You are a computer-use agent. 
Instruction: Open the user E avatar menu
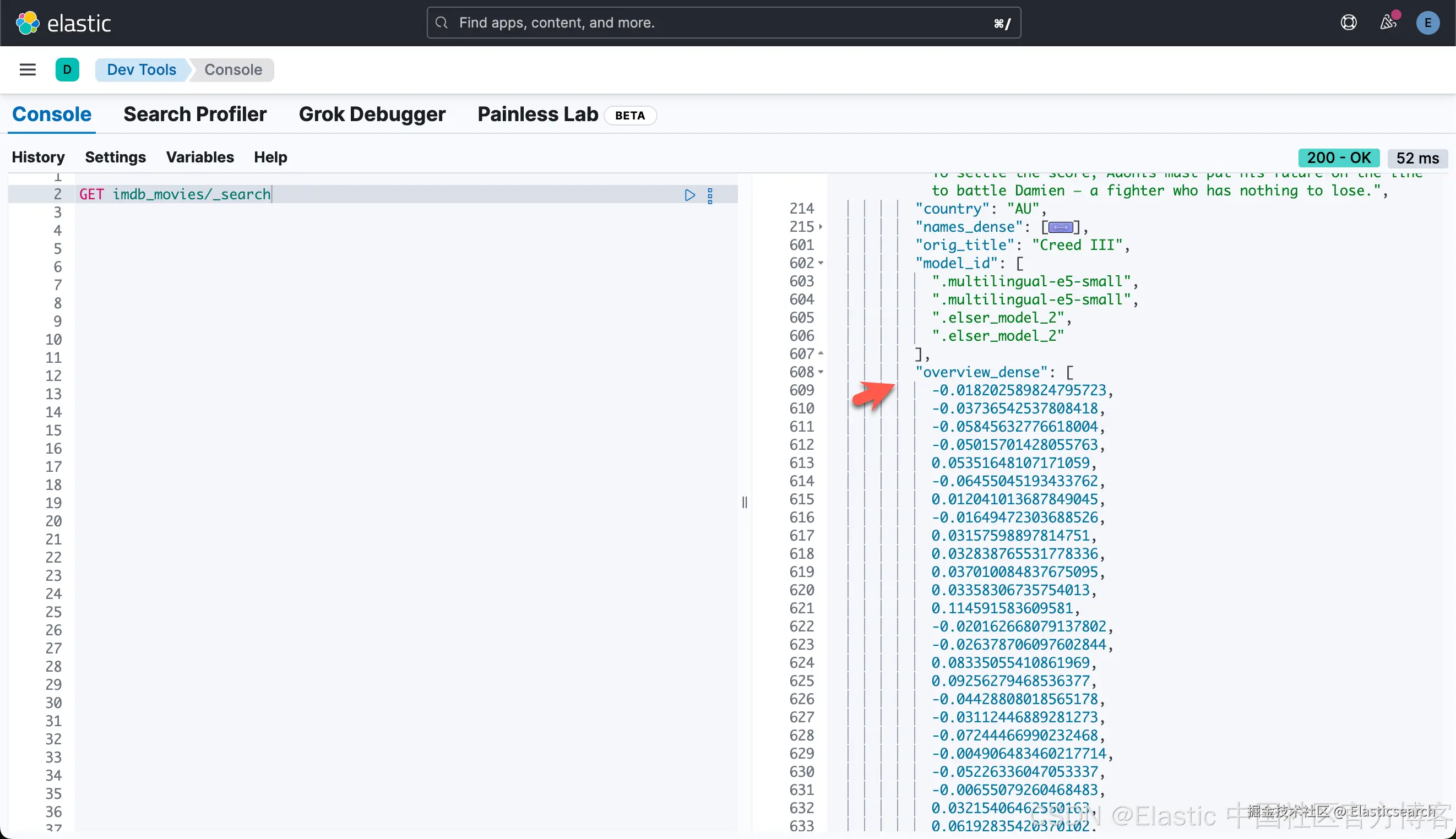[1427, 23]
